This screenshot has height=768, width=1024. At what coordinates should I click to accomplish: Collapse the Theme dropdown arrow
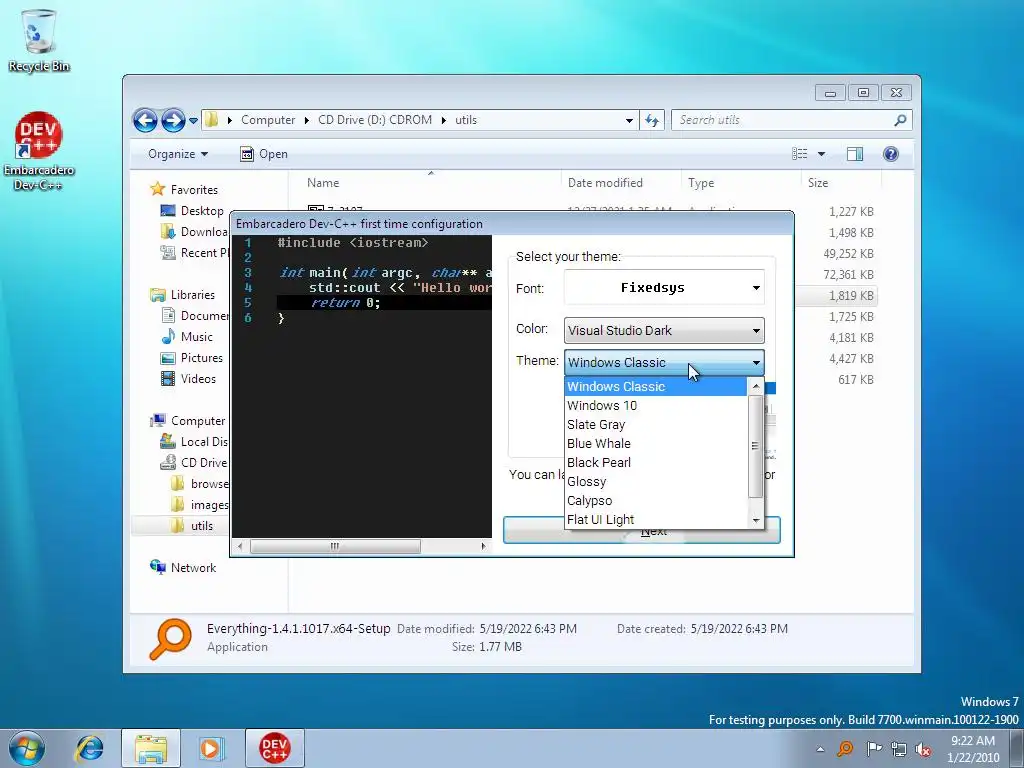pos(756,362)
